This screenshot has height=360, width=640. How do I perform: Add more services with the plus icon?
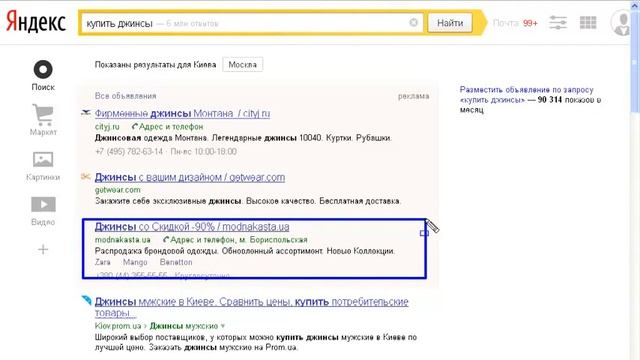pyautogui.click(x=43, y=249)
